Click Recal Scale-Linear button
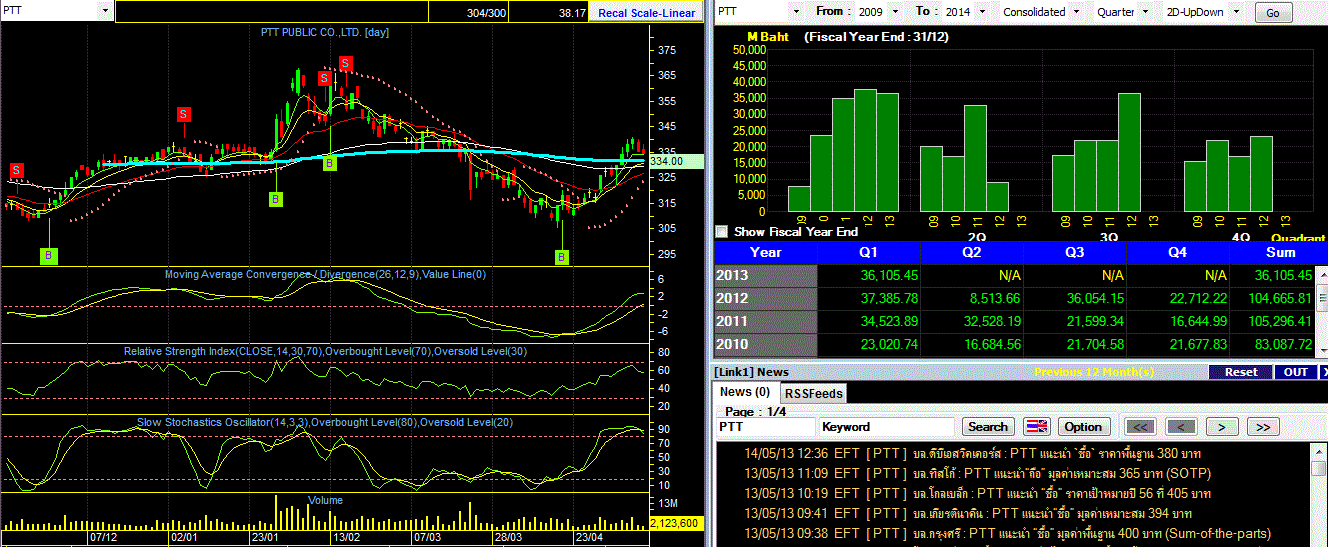 646,12
